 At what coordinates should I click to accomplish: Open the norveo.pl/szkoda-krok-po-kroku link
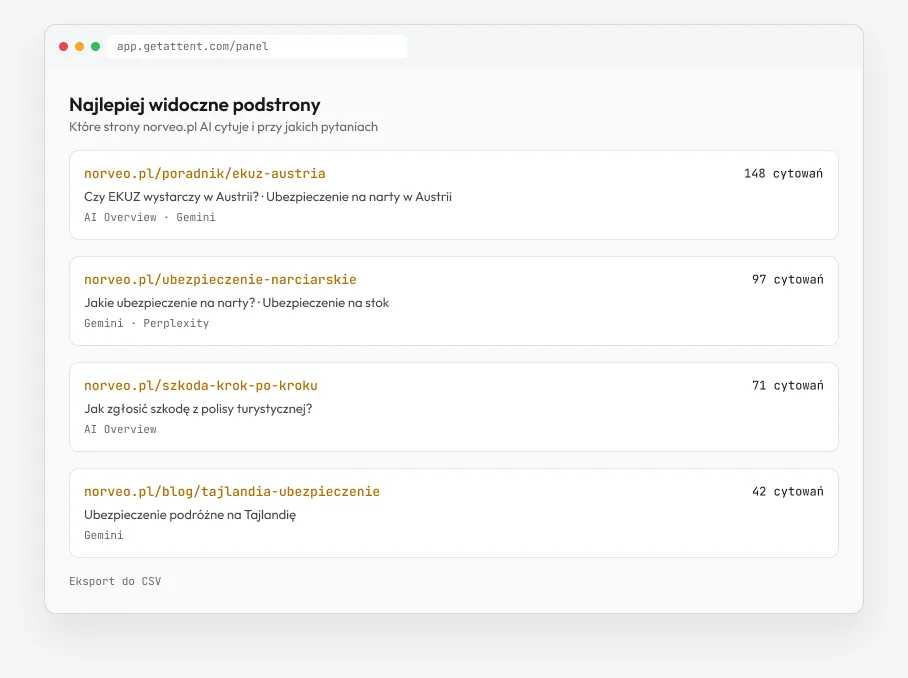pos(201,386)
